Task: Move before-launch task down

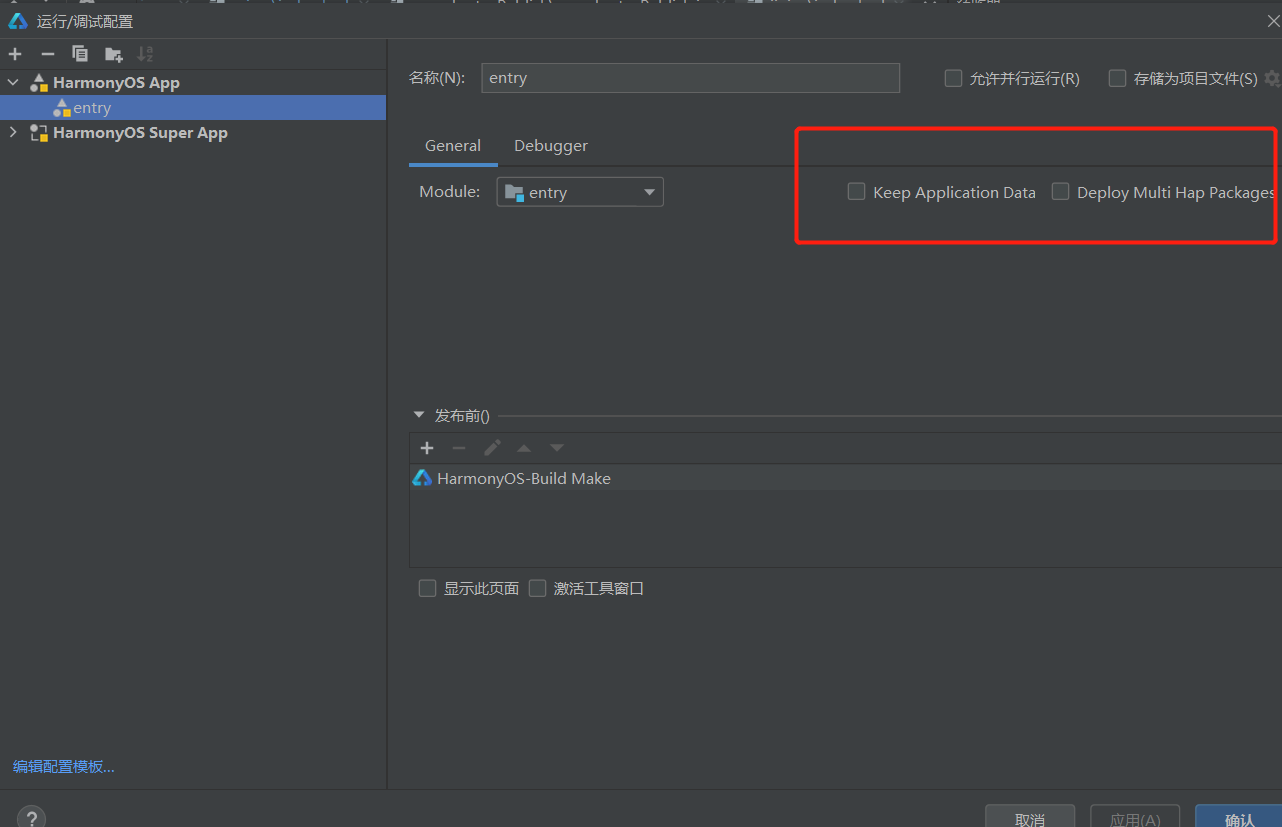Action: click(557, 448)
